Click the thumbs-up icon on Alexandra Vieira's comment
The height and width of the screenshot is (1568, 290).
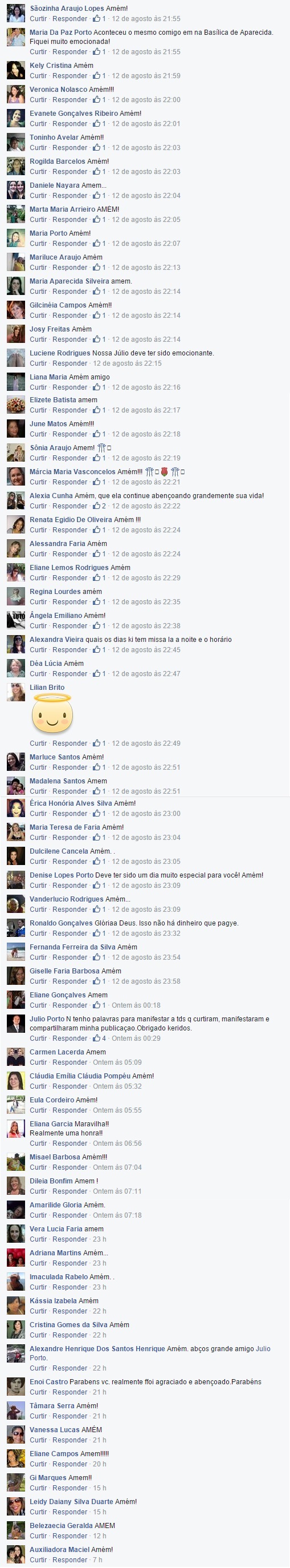click(x=96, y=650)
